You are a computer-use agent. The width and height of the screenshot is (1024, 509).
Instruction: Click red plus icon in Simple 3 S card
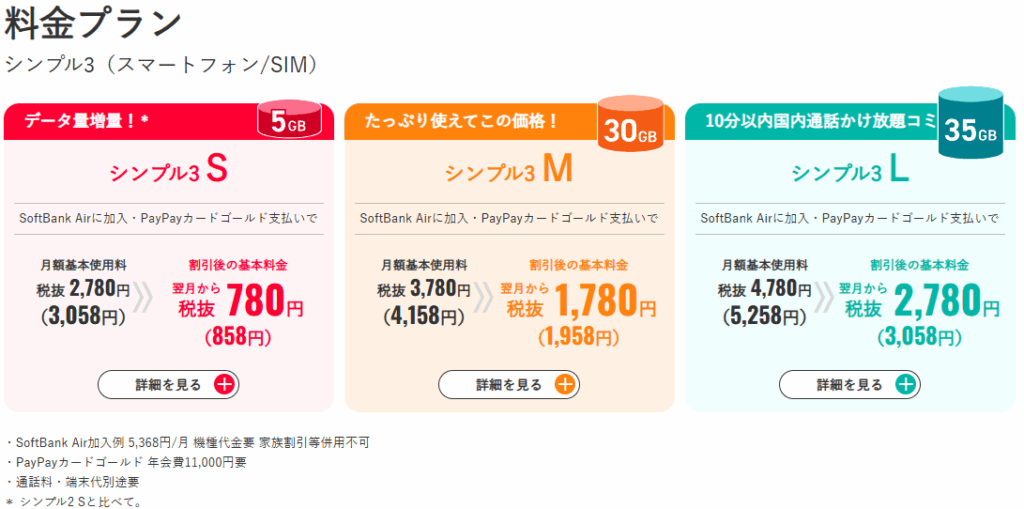click(x=224, y=384)
